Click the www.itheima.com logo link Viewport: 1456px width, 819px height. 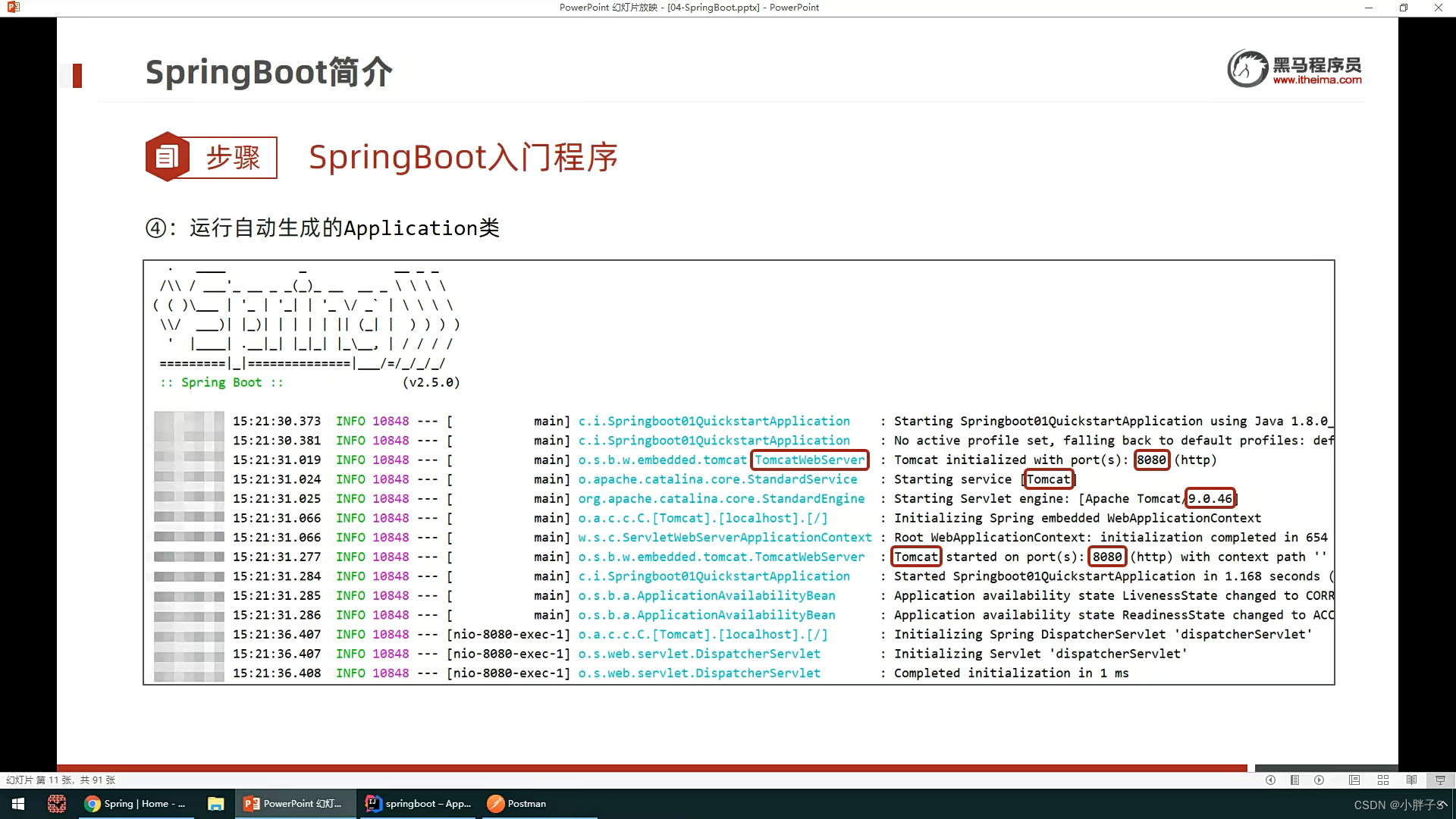(1316, 80)
